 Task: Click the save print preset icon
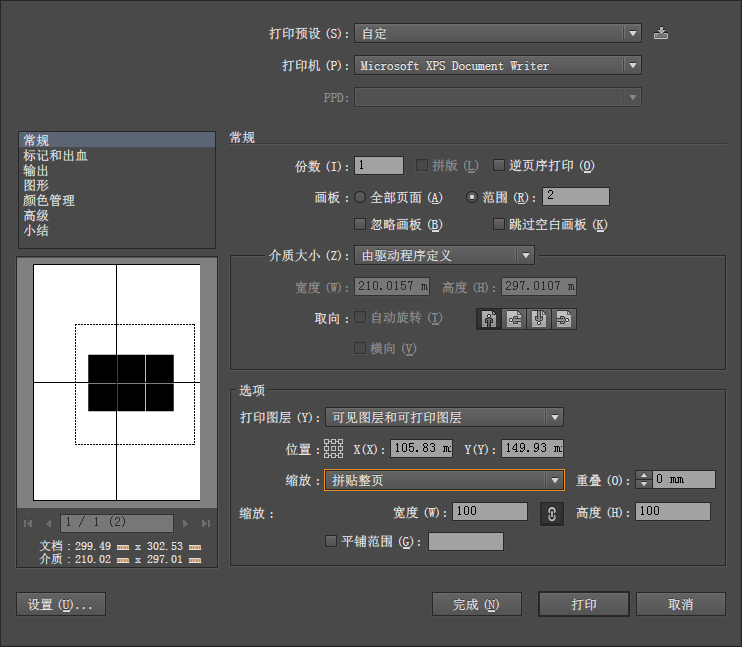660,33
